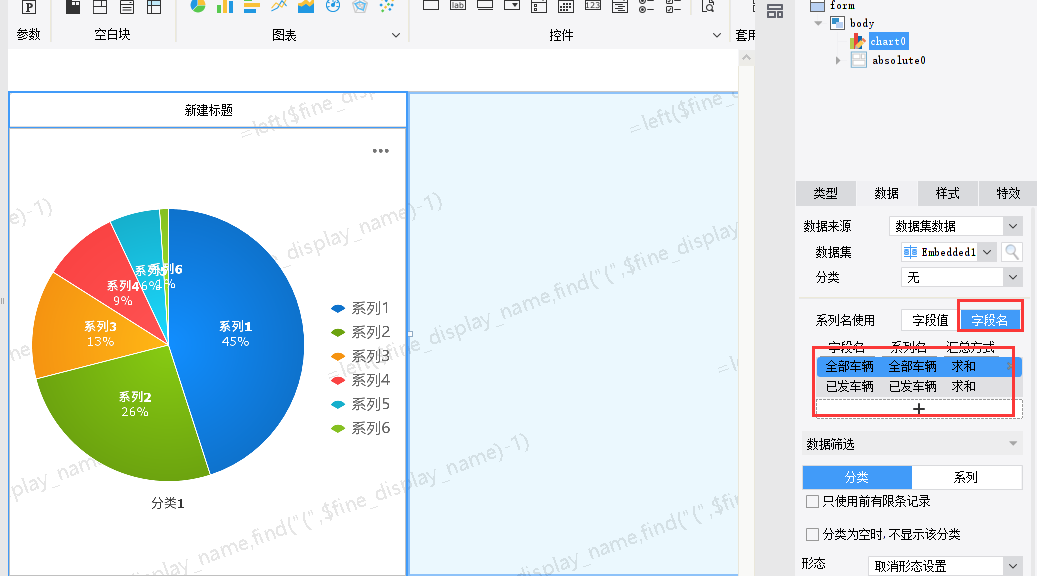Switch to the 类型 tab
The height and width of the screenshot is (576, 1037).
(x=825, y=193)
